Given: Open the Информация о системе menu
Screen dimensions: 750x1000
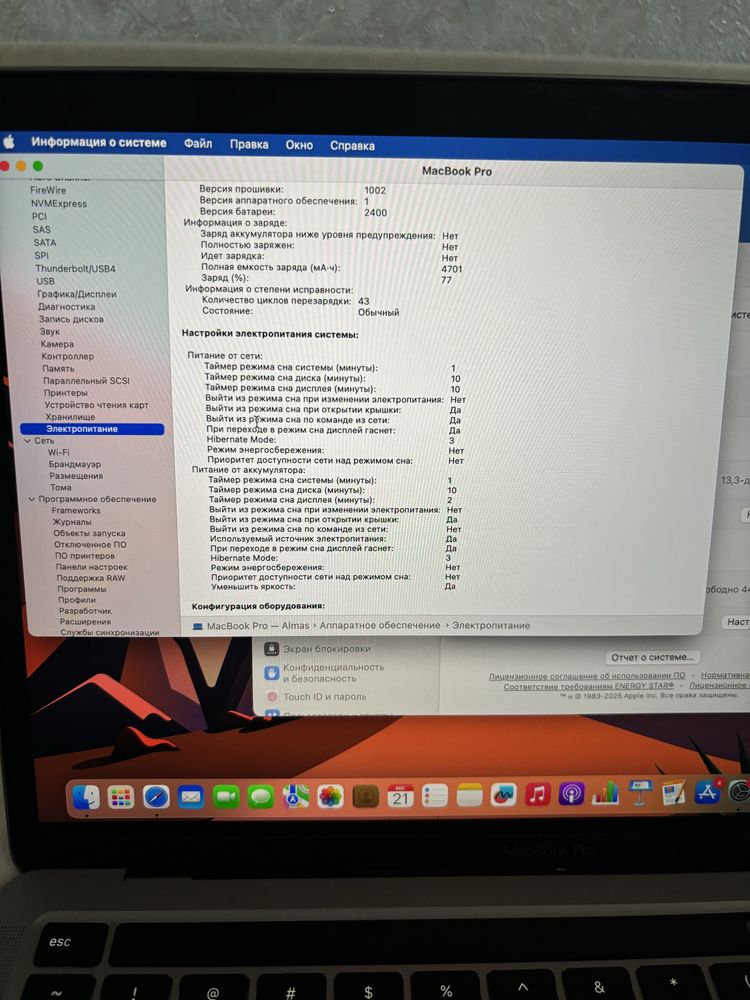Looking at the screenshot, I should (99, 143).
